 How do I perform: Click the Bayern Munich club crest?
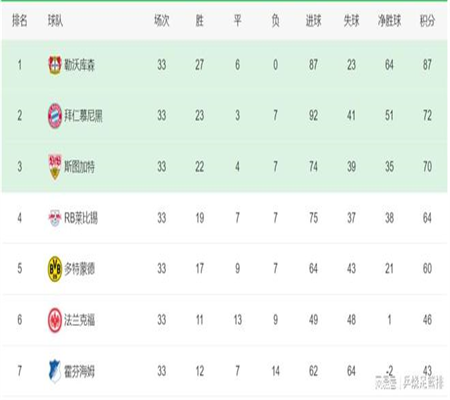coord(55,116)
